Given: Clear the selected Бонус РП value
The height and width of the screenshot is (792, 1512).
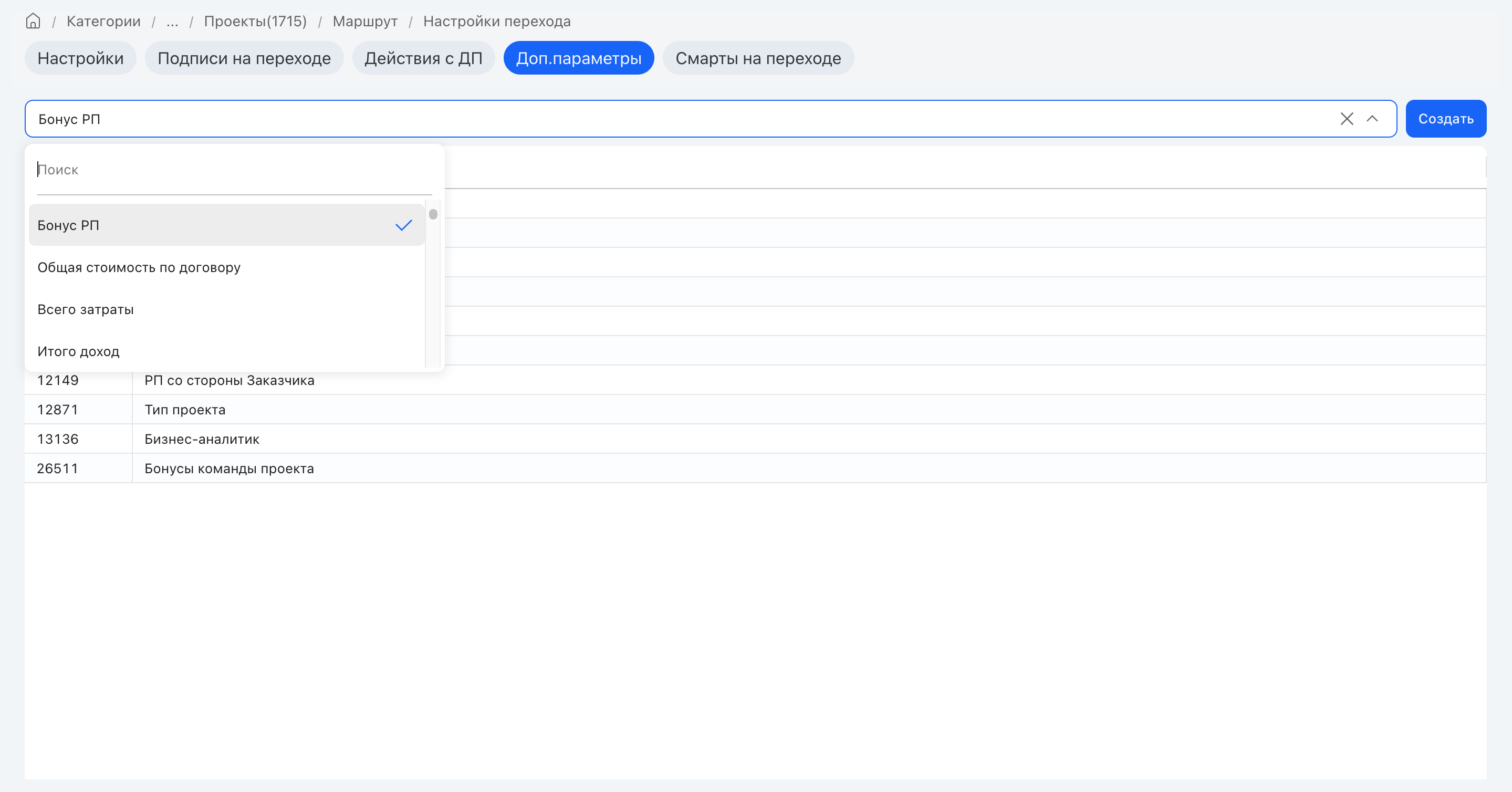Looking at the screenshot, I should coord(1347,119).
